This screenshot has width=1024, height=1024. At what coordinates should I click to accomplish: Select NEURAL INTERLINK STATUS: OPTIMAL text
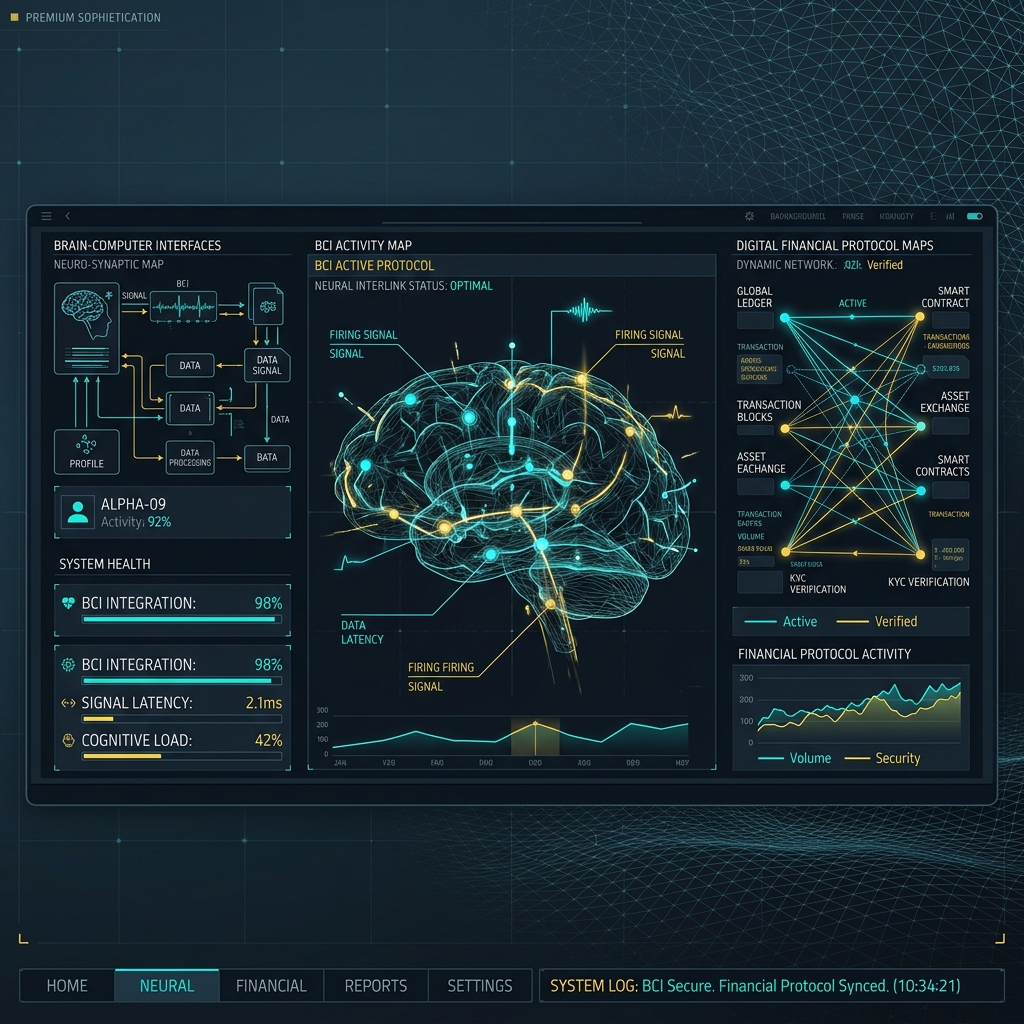[404, 286]
